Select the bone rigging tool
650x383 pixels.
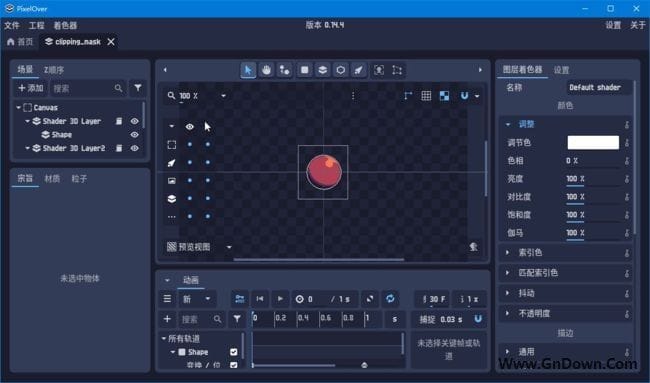284,70
